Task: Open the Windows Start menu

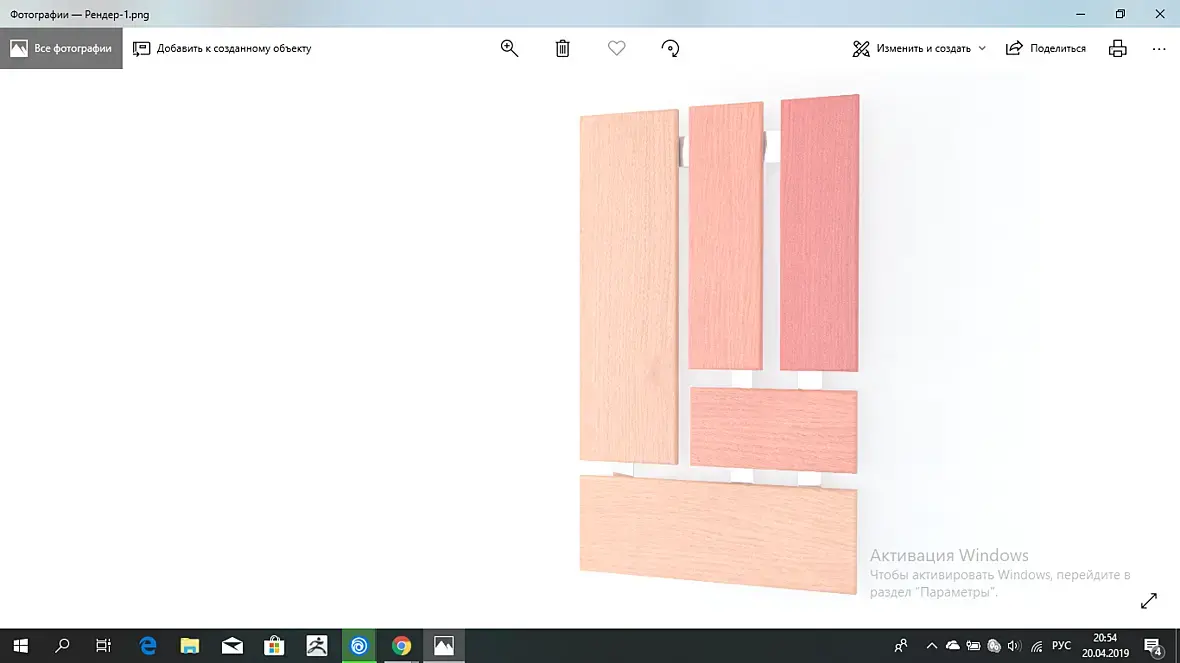Action: pos(20,646)
